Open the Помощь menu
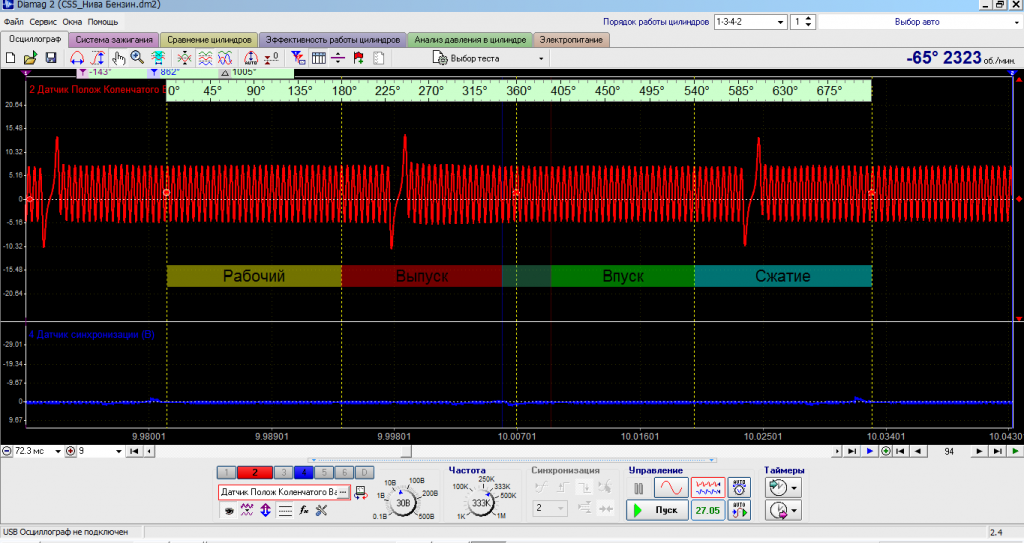Viewport: 1024px width, 543px height. [103, 22]
